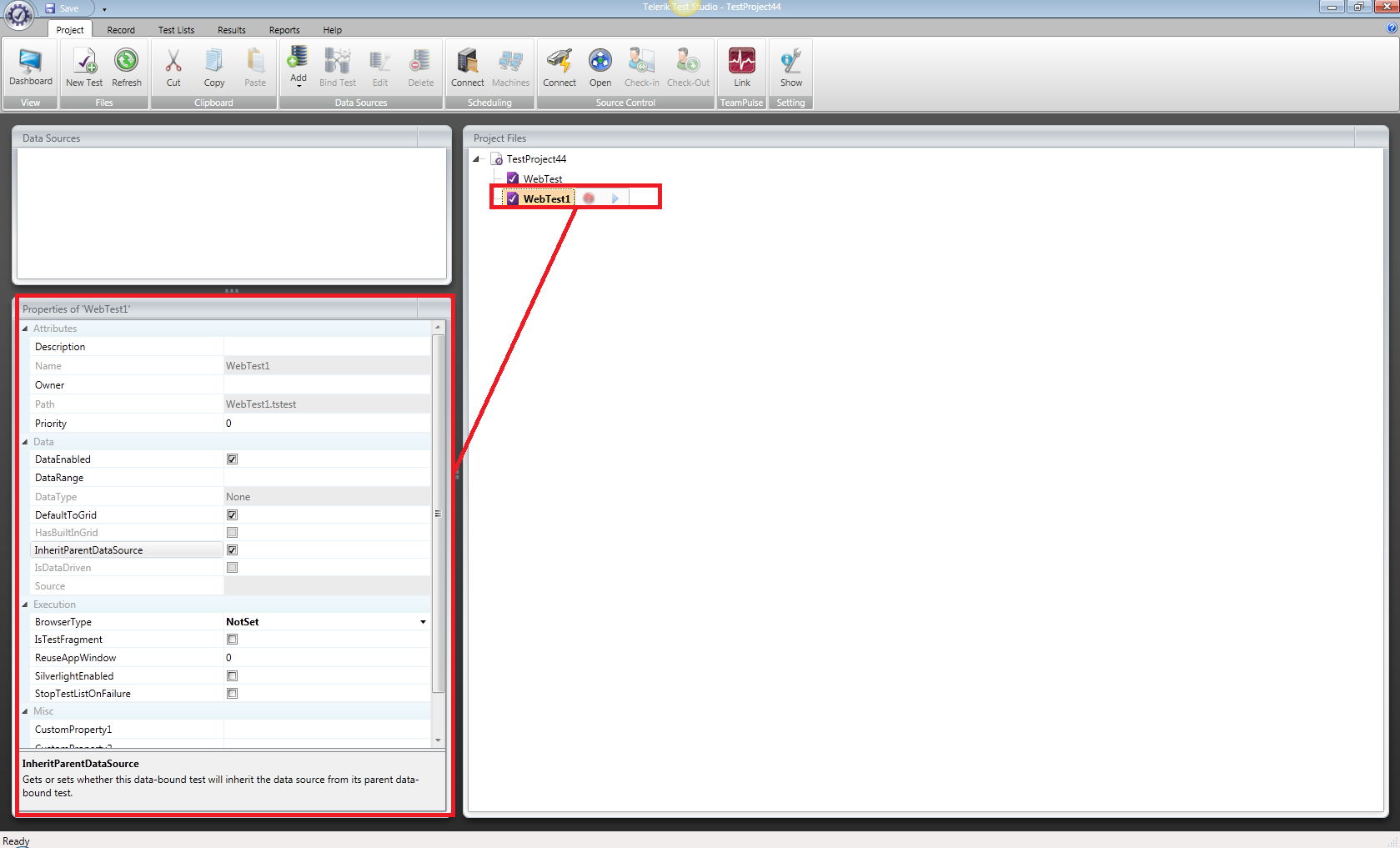
Task: Click the play arrow beside WebTest1
Action: tap(615, 198)
